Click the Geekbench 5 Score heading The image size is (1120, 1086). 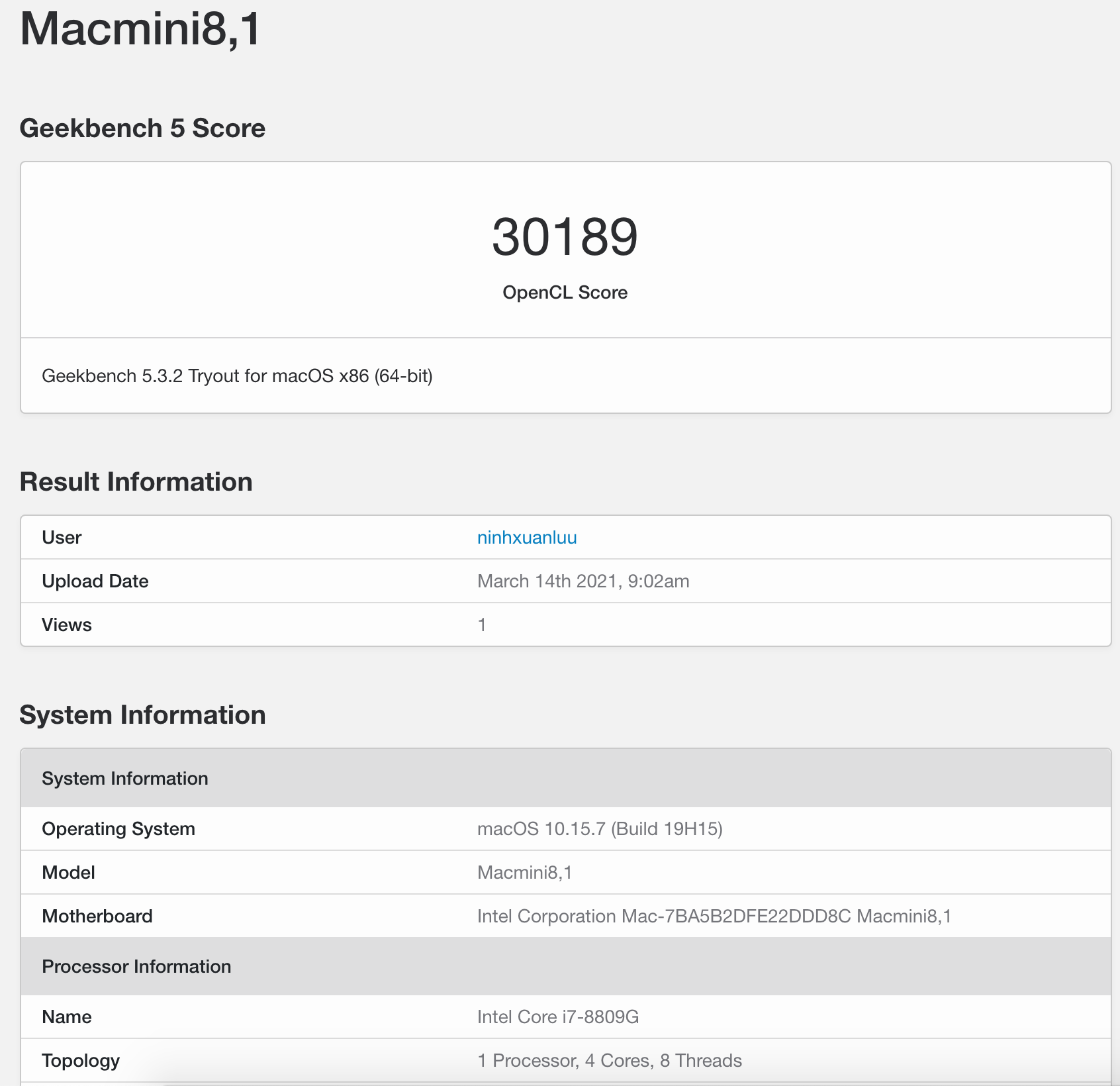pos(142,128)
